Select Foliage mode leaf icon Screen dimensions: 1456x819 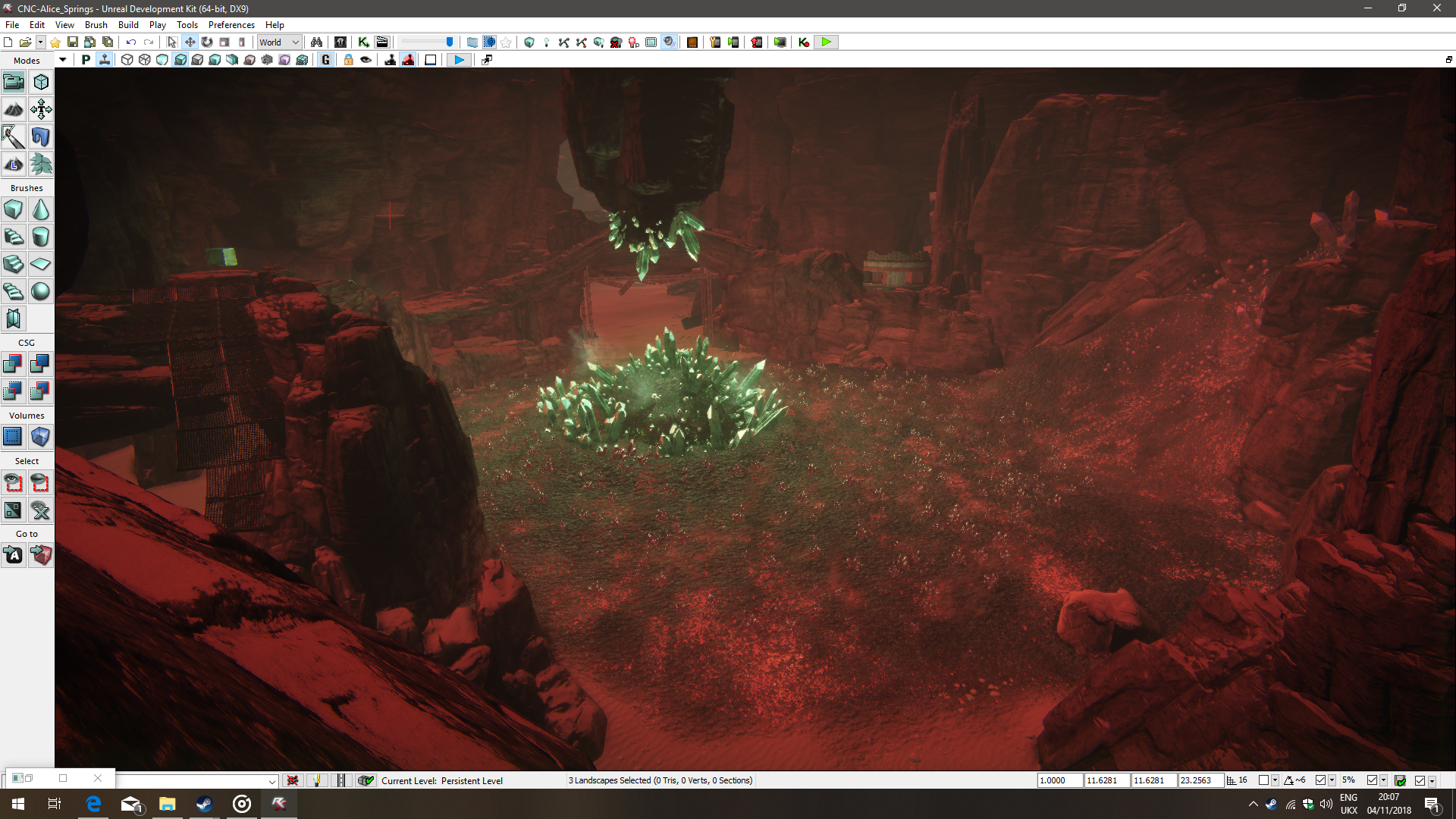41,165
